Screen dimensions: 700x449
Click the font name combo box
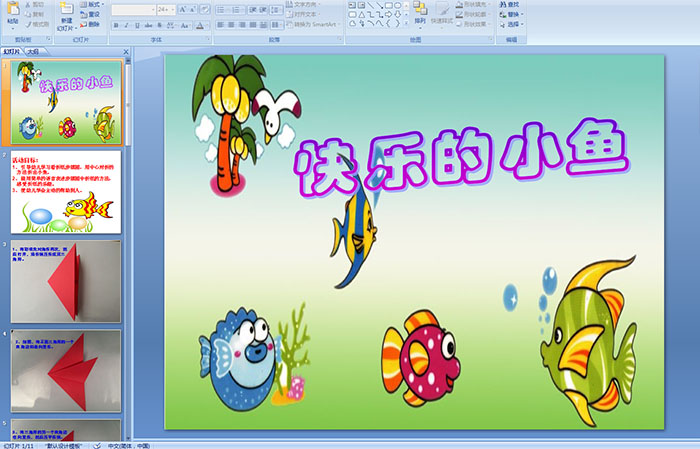point(133,9)
